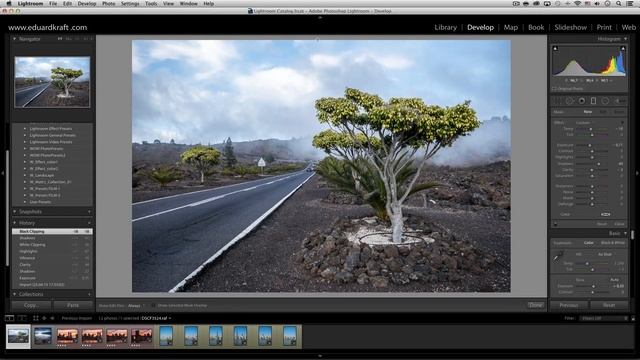The height and width of the screenshot is (360, 640).
Task: Select the Spot Removal tool
Action: click(x=569, y=101)
